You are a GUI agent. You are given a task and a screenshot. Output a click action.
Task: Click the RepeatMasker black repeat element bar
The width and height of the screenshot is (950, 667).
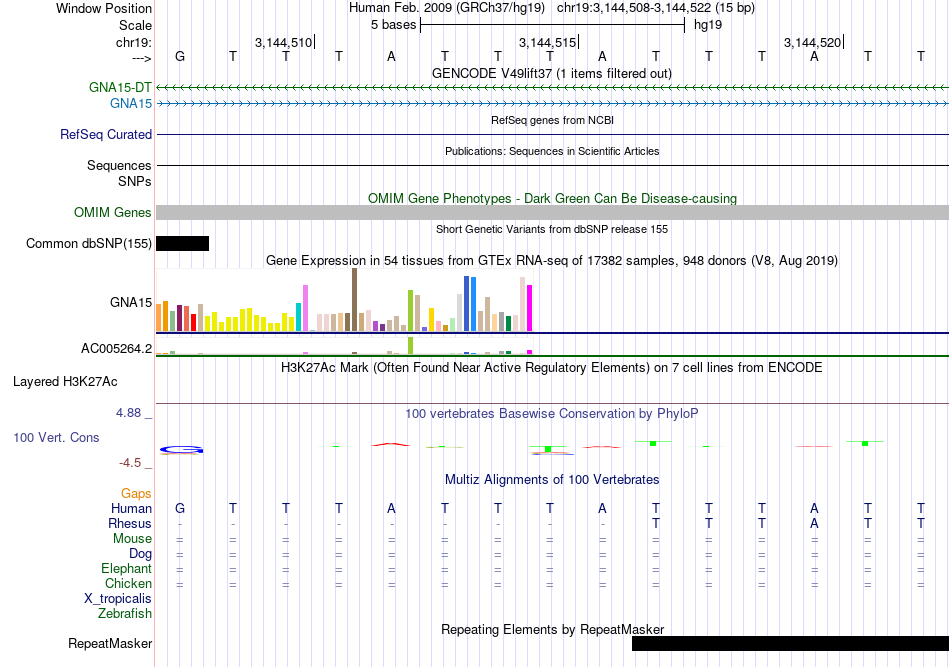[790, 643]
